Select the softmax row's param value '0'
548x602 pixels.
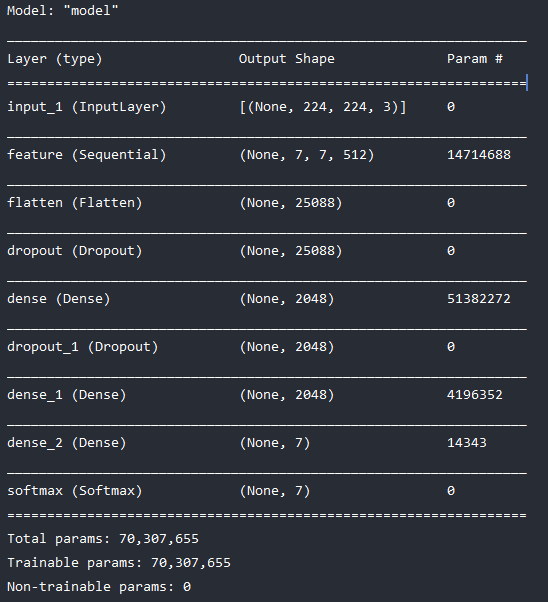coord(451,491)
